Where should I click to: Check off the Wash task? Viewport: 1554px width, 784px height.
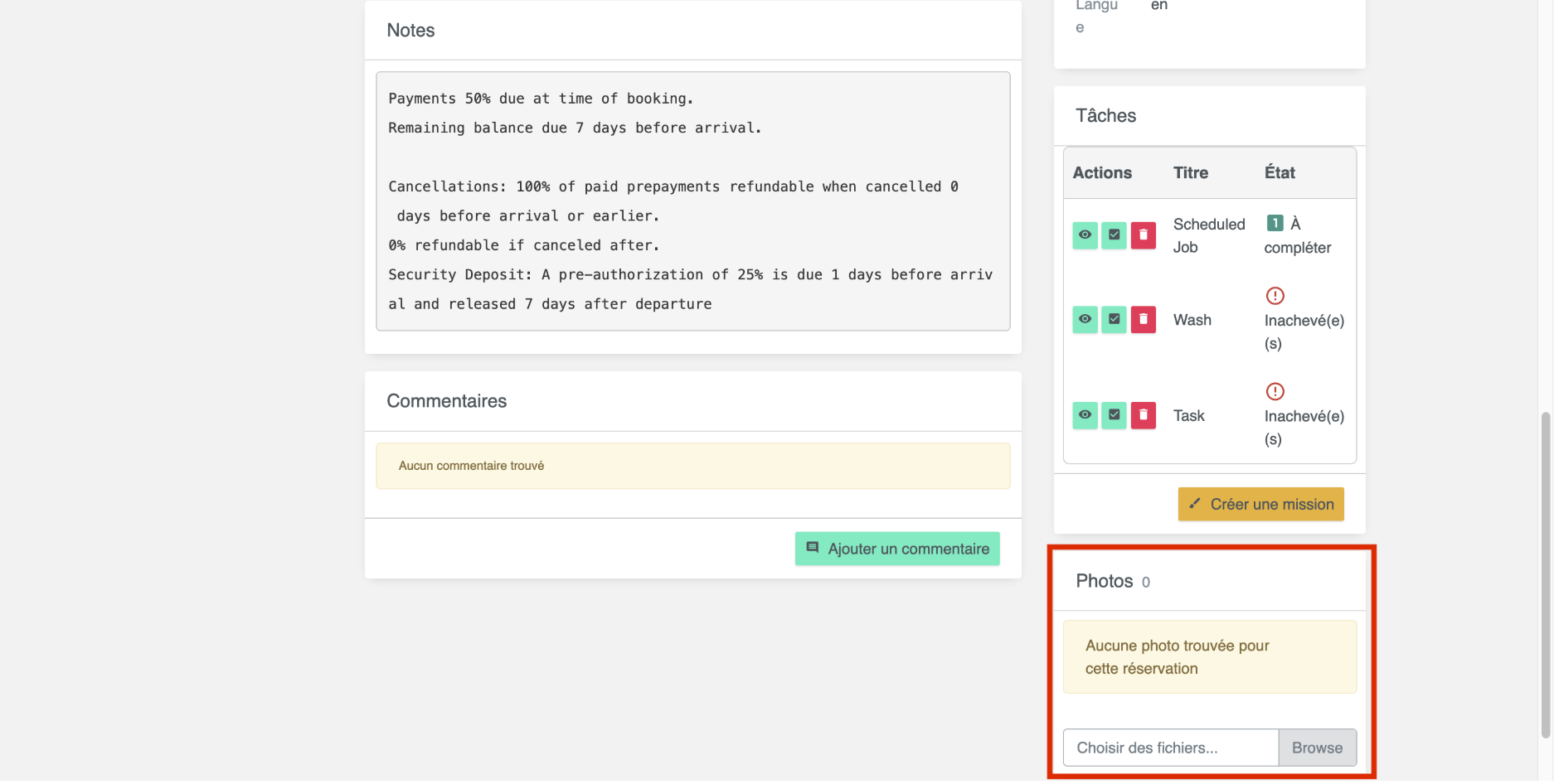[1114, 319]
